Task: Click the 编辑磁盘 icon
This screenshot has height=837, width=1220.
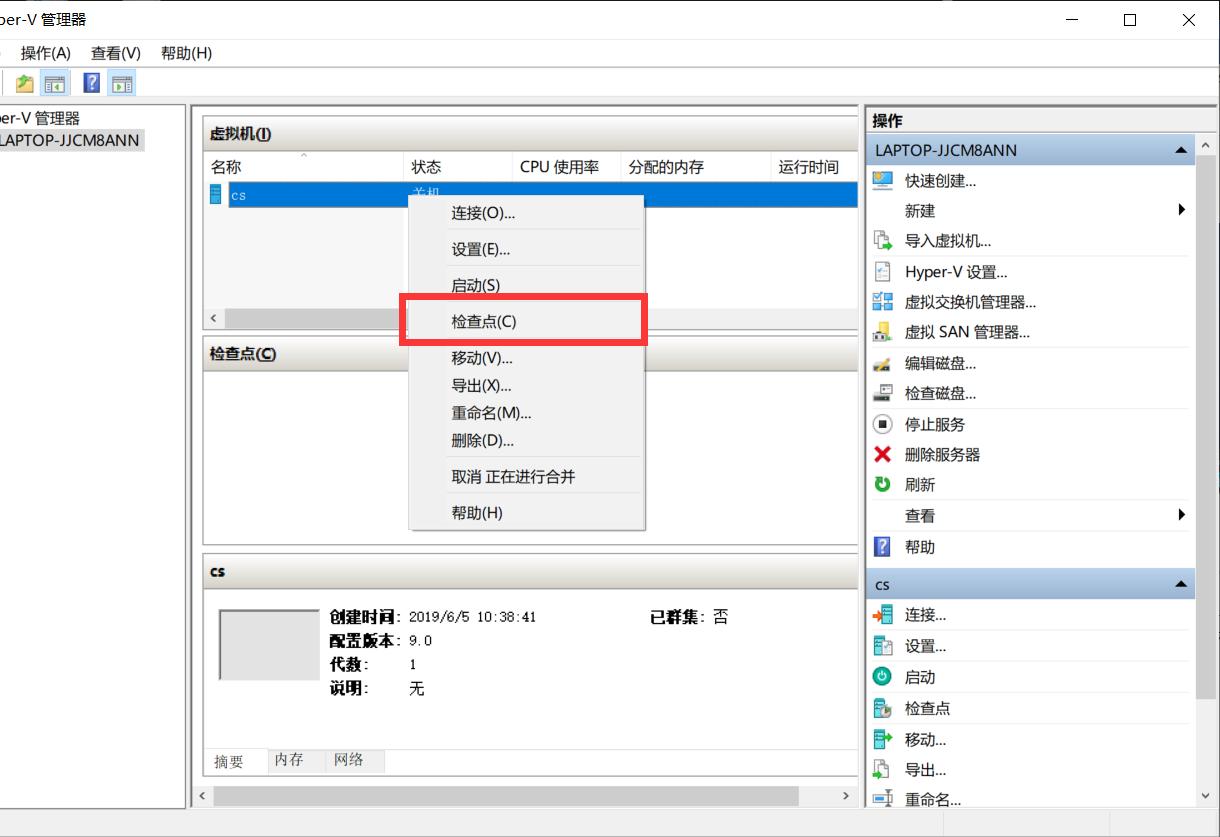Action: pyautogui.click(x=882, y=363)
